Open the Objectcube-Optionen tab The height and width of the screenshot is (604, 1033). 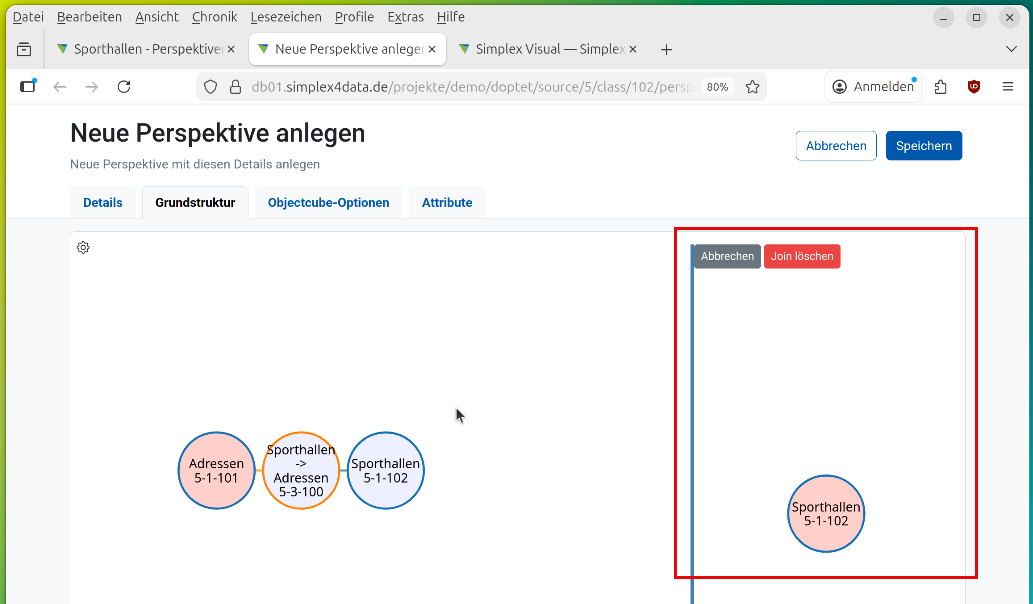pos(328,203)
